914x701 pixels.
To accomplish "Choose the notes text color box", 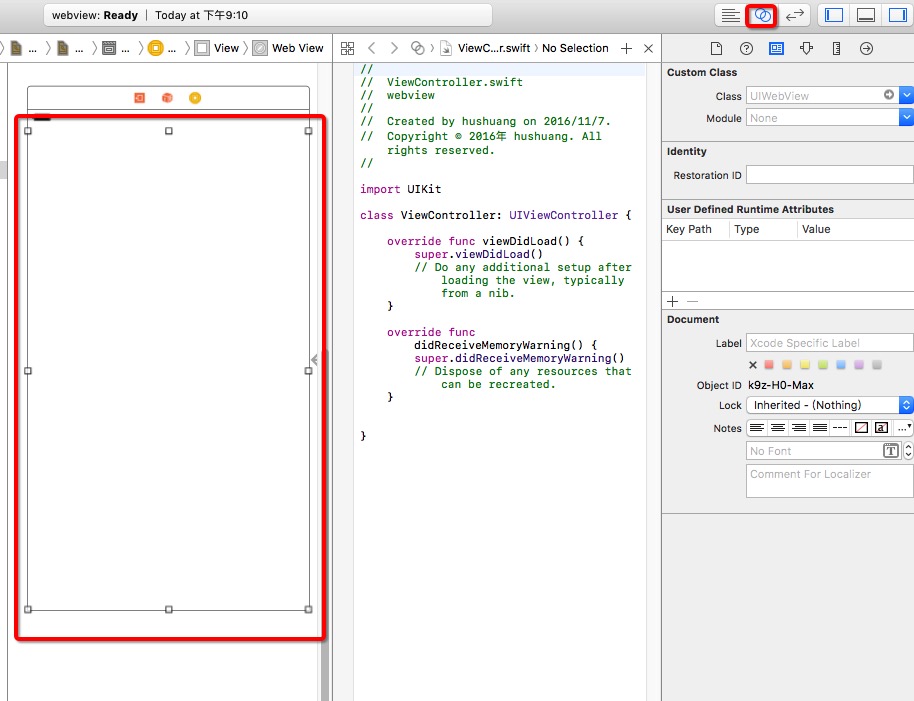I will [882, 428].
